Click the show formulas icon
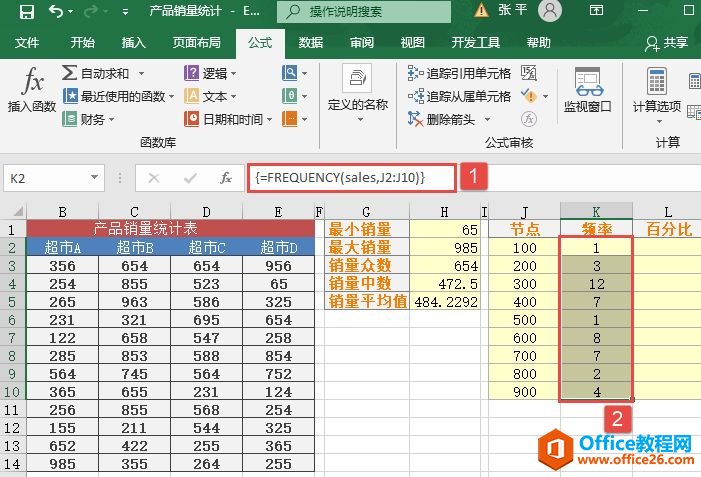 point(529,73)
